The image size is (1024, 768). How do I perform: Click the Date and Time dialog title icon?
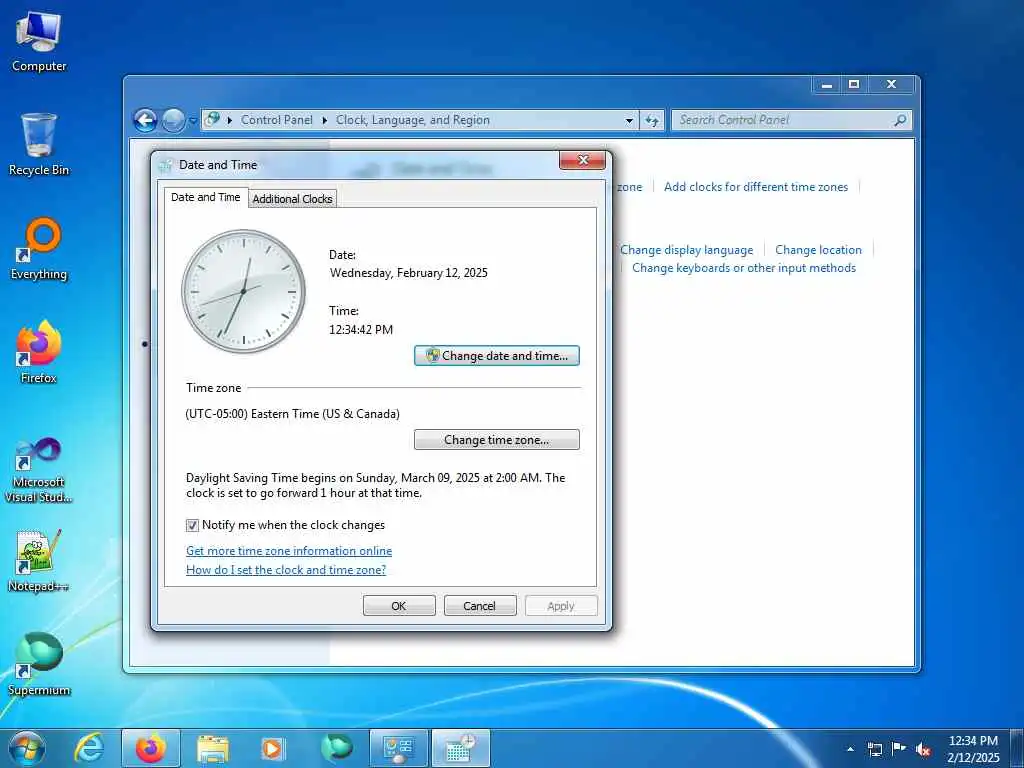pos(166,165)
